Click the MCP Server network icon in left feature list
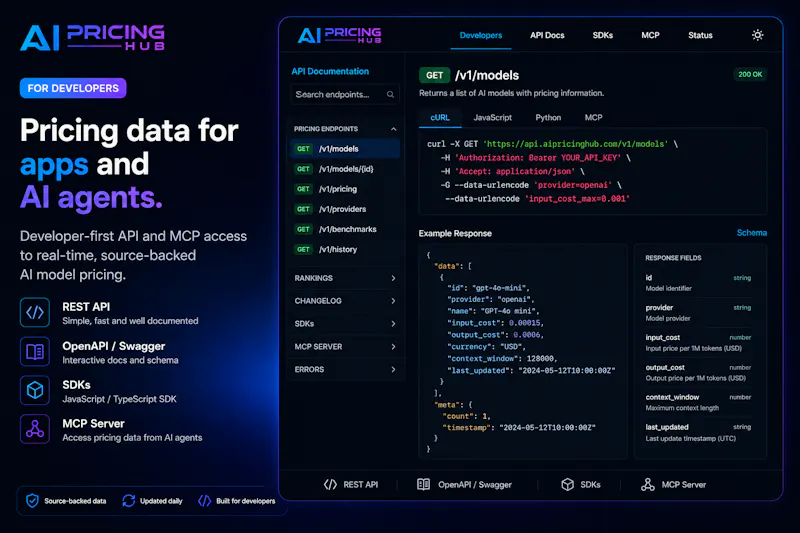Viewport: 800px width, 533px height. (35, 429)
